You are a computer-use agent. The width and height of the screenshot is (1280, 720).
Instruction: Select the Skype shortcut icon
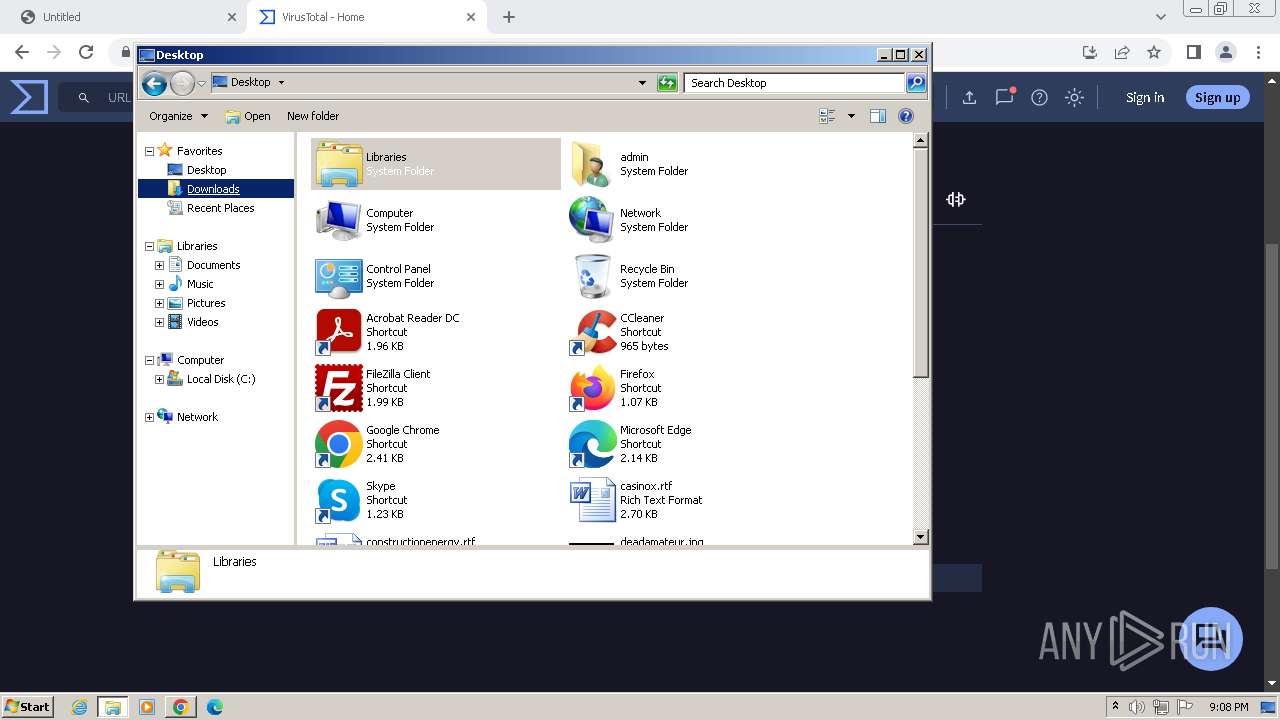click(339, 500)
